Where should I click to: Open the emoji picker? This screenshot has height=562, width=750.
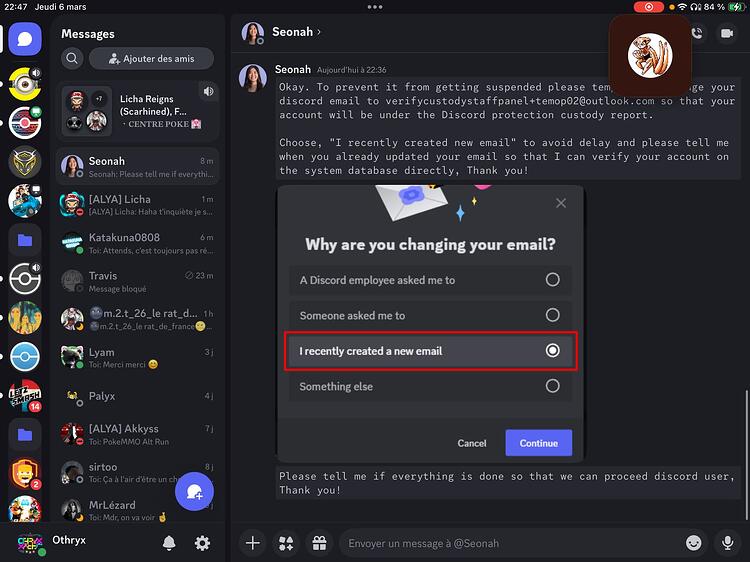tap(694, 543)
